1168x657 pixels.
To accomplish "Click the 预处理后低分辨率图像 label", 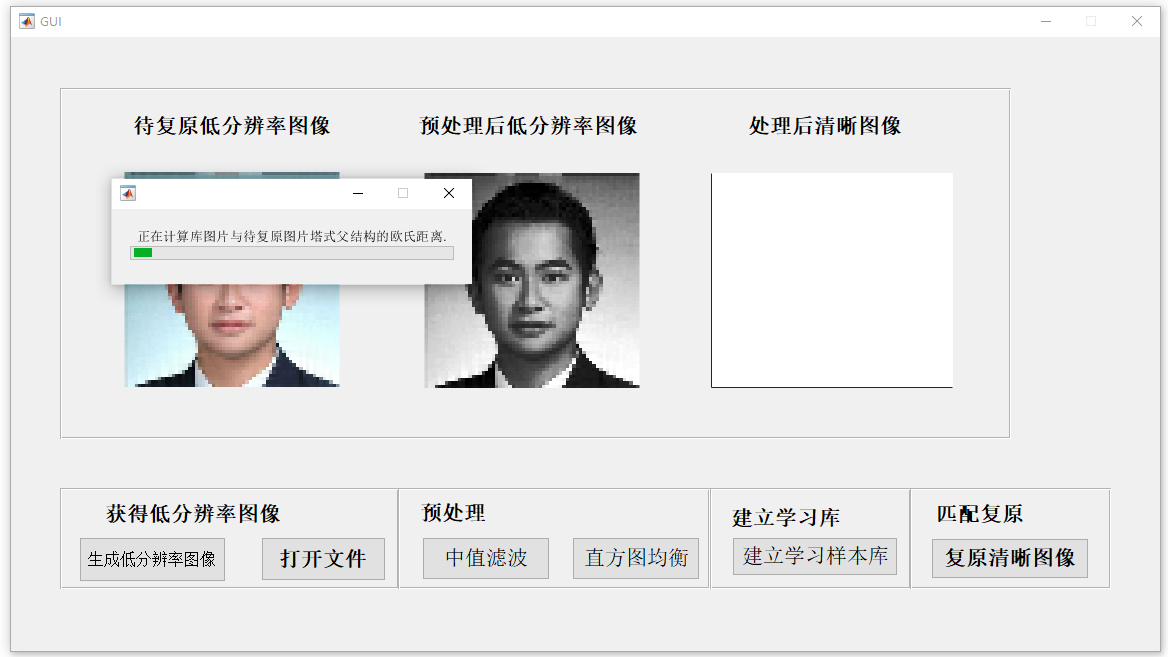I will coord(529,126).
